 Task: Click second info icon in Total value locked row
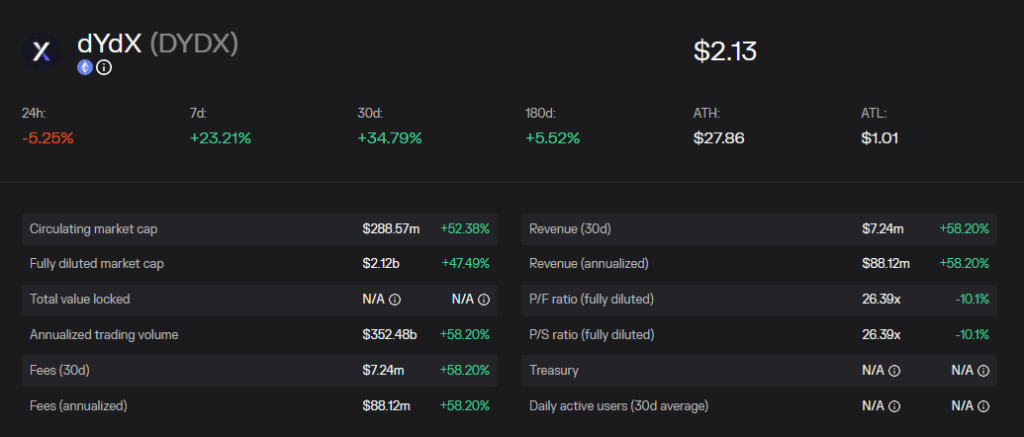point(484,300)
